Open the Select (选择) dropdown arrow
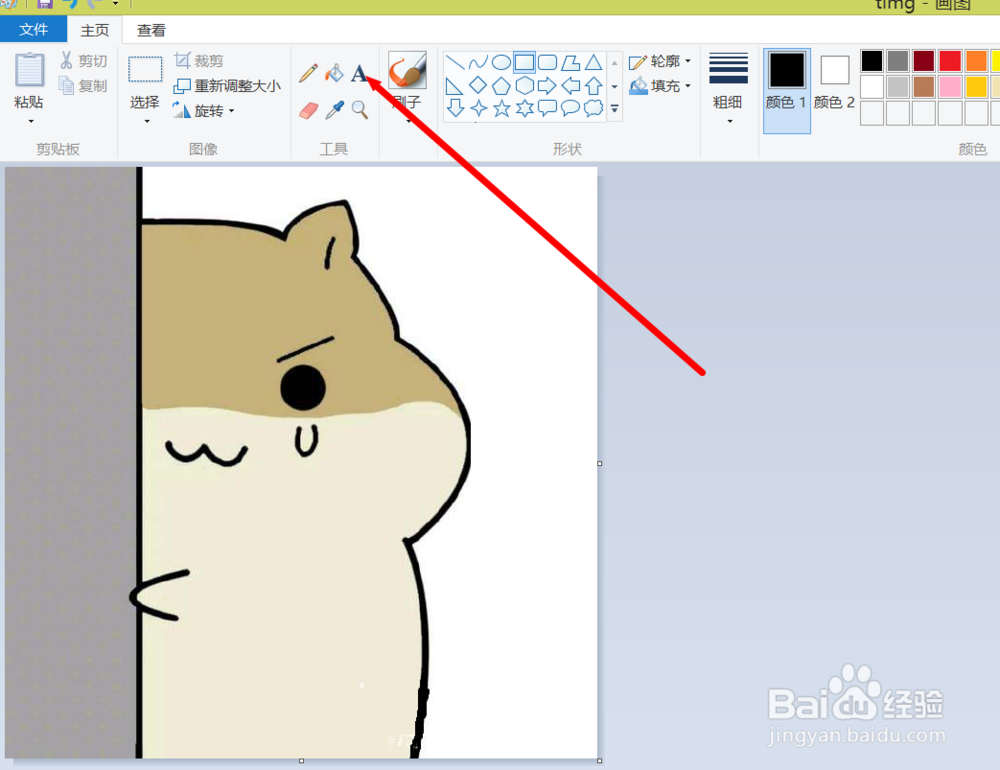 coord(146,121)
